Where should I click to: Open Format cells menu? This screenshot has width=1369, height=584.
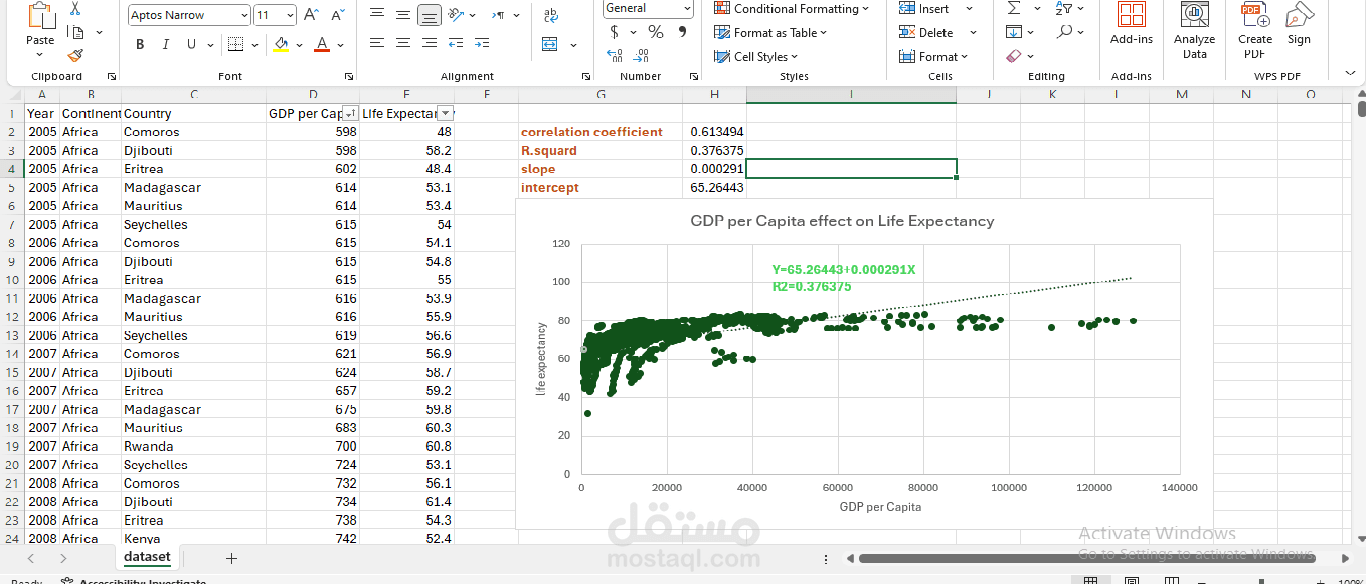point(933,57)
